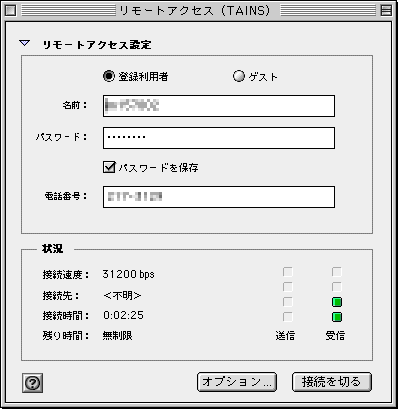Open the オプション... button
The height and width of the screenshot is (409, 398).
coord(237,382)
